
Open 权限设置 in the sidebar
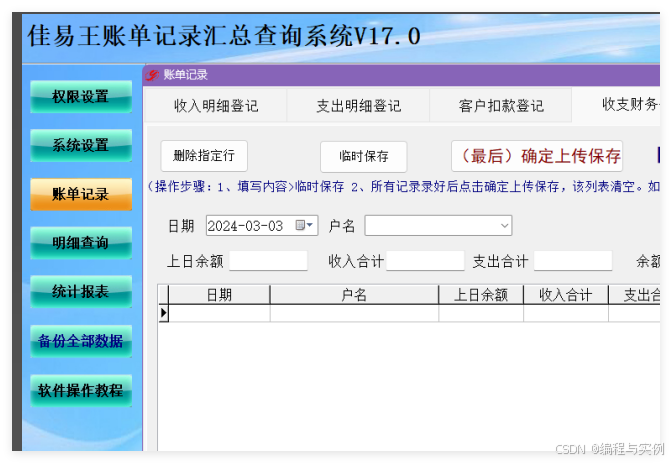click(x=81, y=96)
